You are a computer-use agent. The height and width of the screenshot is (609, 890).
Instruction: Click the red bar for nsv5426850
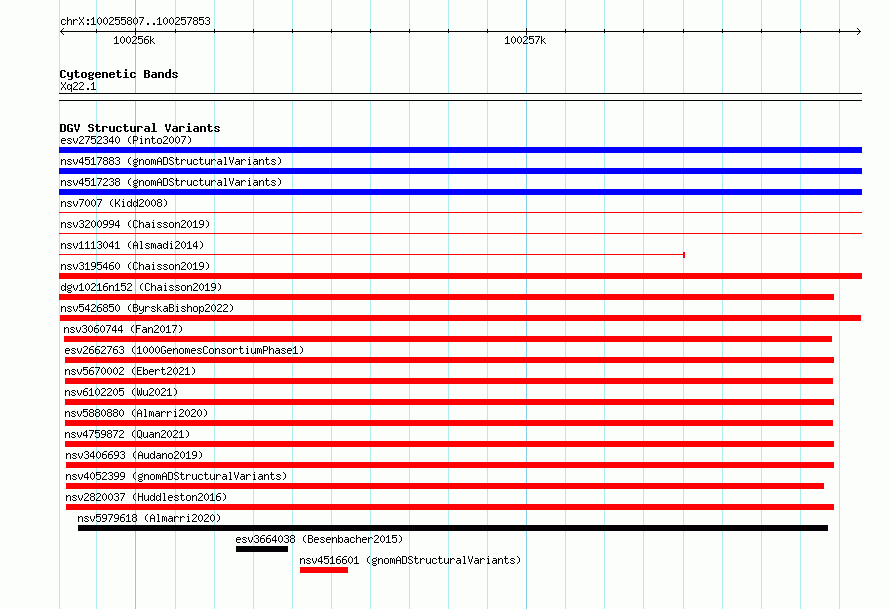[x=460, y=318]
